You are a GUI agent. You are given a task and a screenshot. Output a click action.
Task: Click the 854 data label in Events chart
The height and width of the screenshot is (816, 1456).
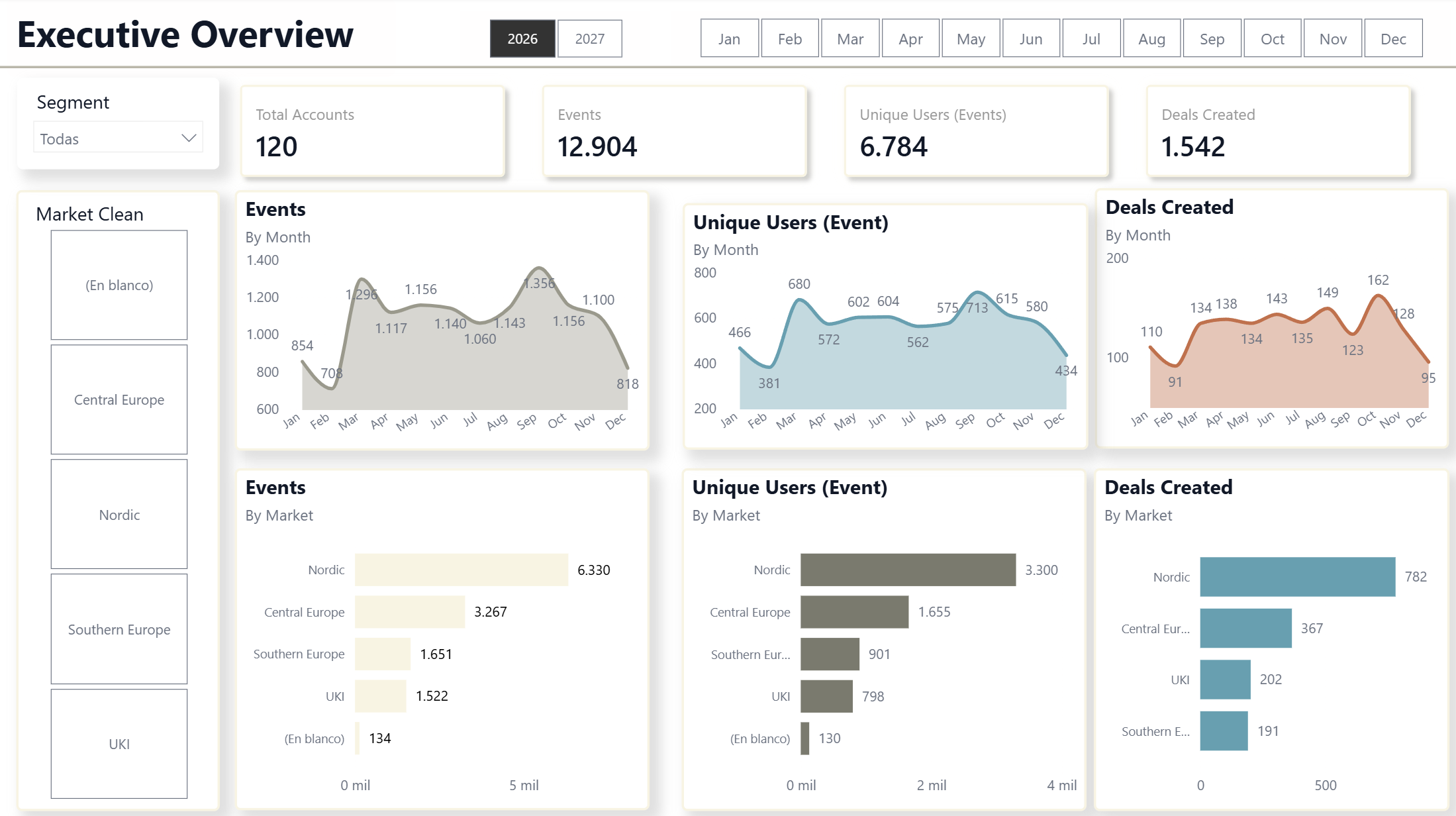(x=302, y=345)
